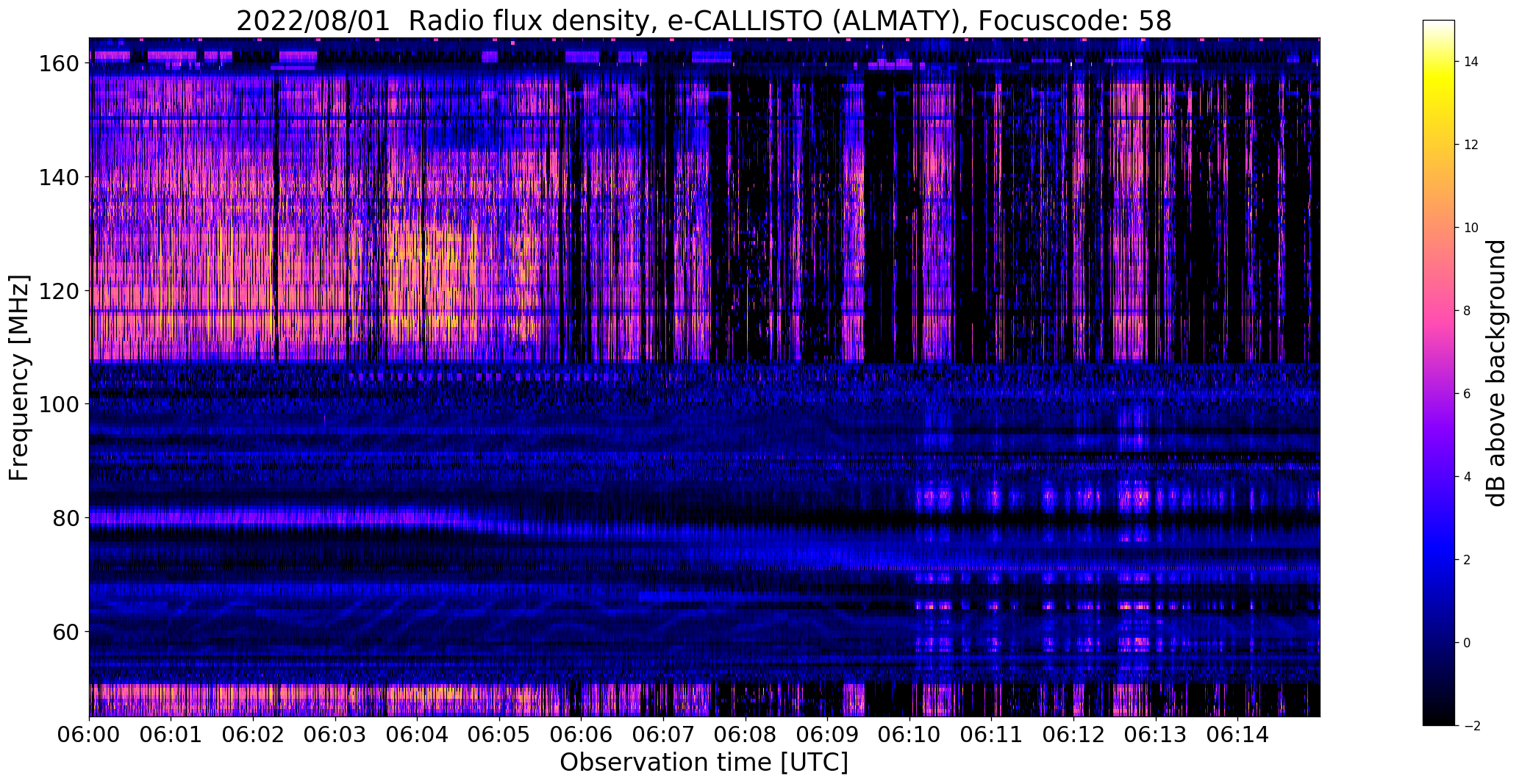1519x784 pixels.
Task: Click the 06:00 time tick label
Action: 89,734
